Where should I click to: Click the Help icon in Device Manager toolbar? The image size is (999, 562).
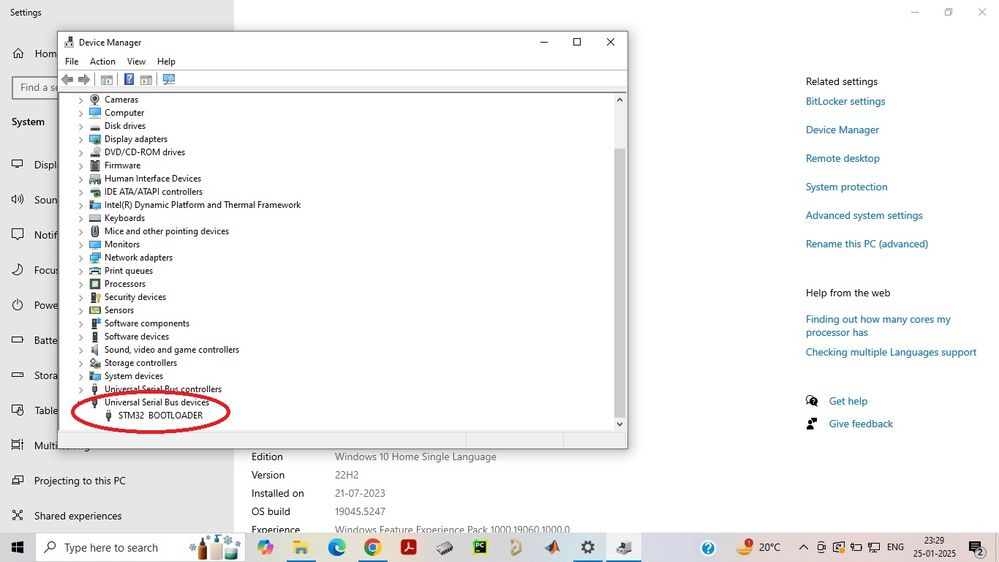pyautogui.click(x=129, y=80)
